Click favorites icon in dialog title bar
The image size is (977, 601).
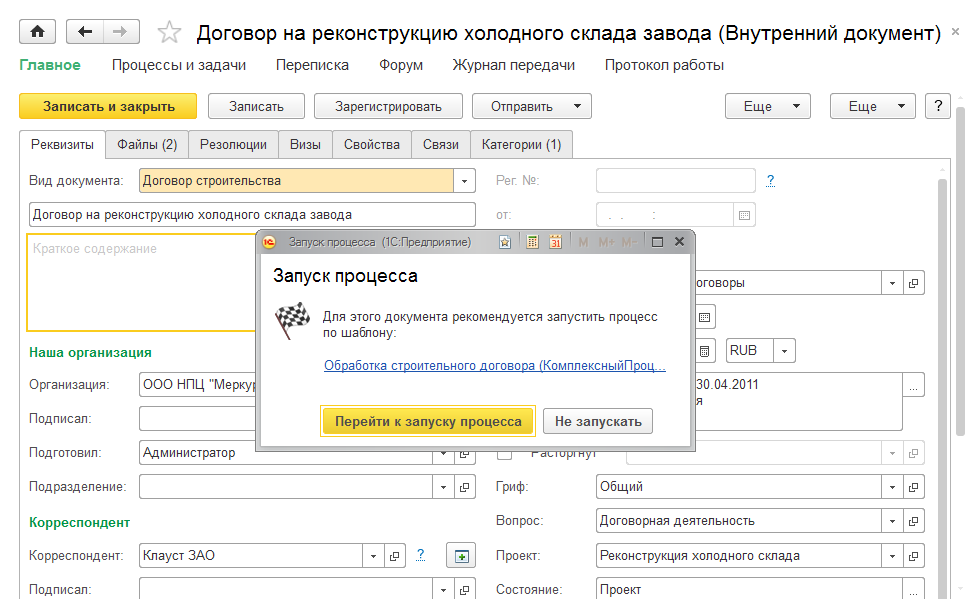(x=505, y=242)
